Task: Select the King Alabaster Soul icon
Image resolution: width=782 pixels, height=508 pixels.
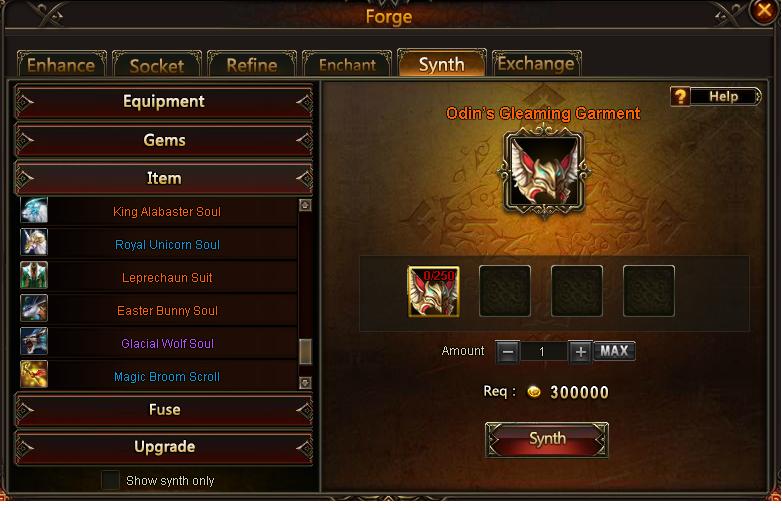Action: coord(34,210)
